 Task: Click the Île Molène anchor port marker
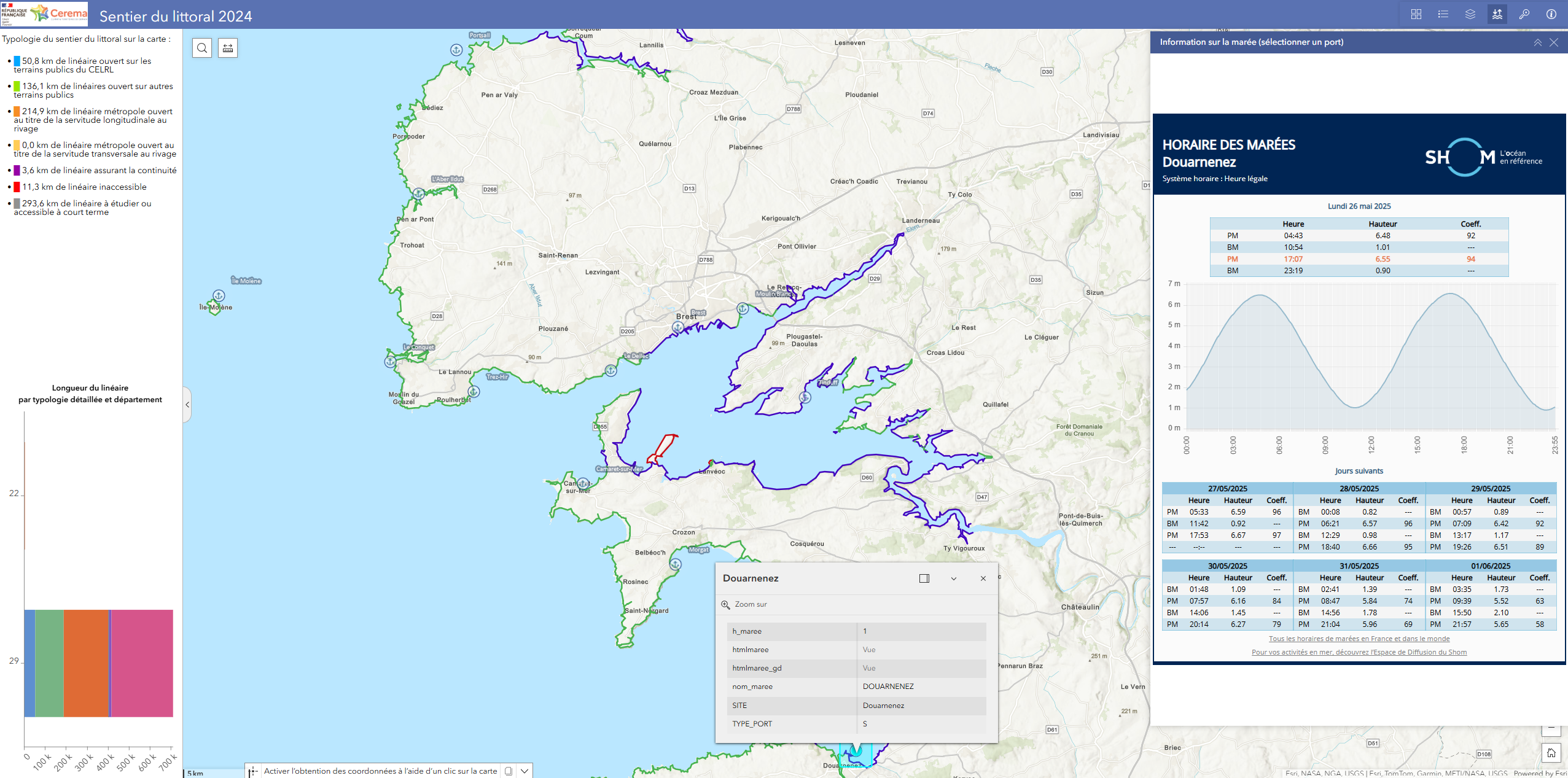point(219,296)
